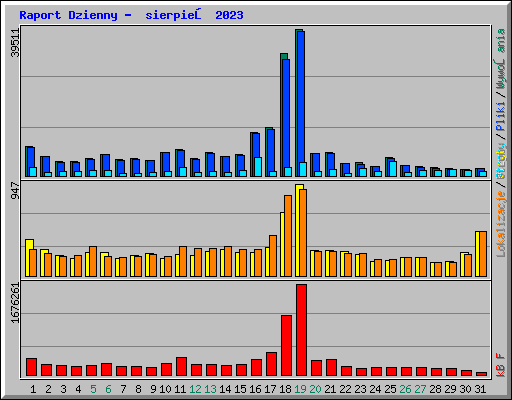Click the red kB bar for day 11

(x=181, y=367)
